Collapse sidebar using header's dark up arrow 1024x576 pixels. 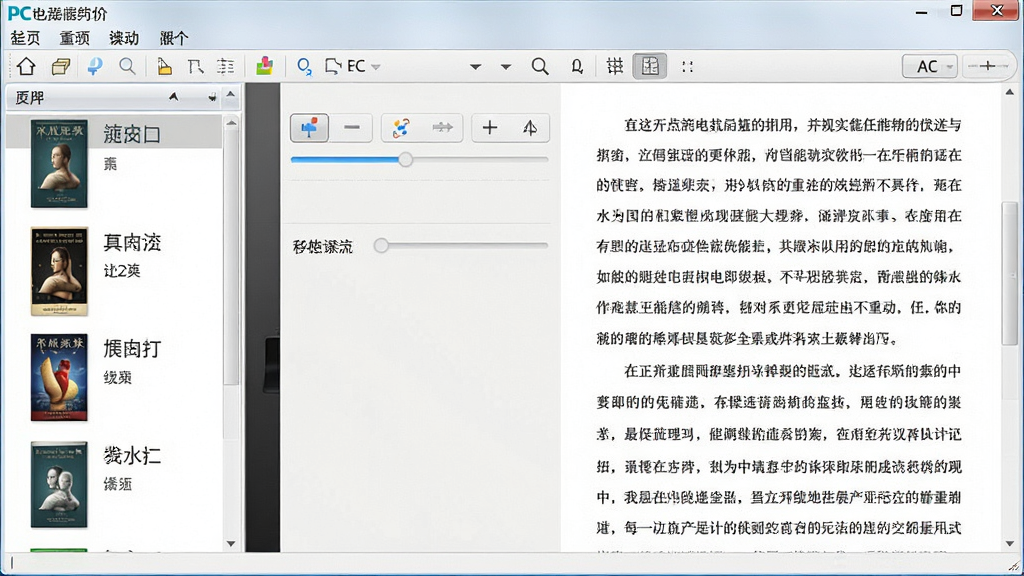(x=173, y=97)
